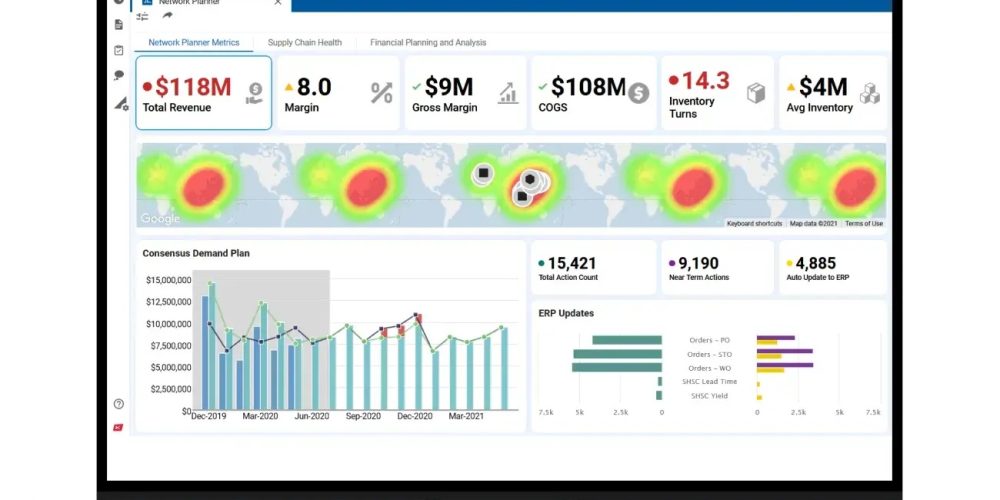Open the filter settings sliders icon
The width and height of the screenshot is (1000, 500).
pyautogui.click(x=143, y=16)
